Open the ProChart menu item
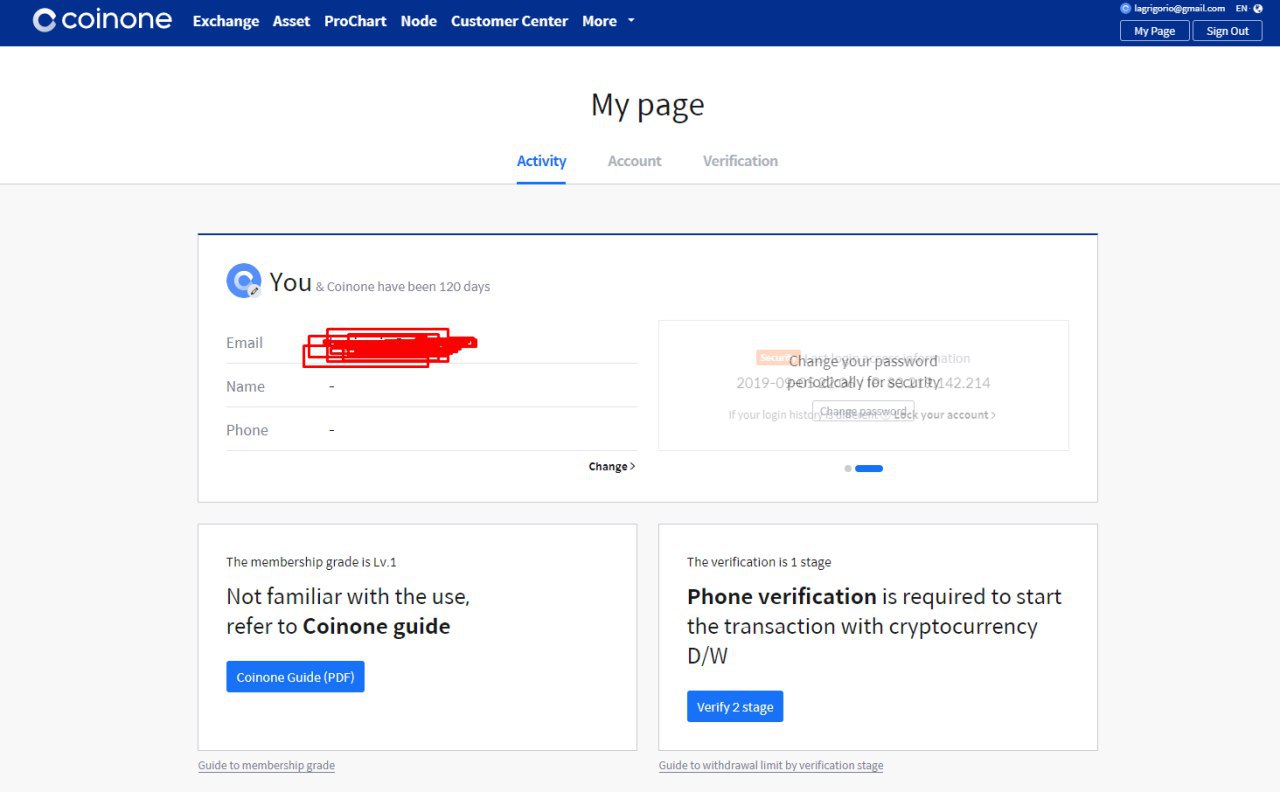This screenshot has width=1280, height=792. pyautogui.click(x=355, y=21)
